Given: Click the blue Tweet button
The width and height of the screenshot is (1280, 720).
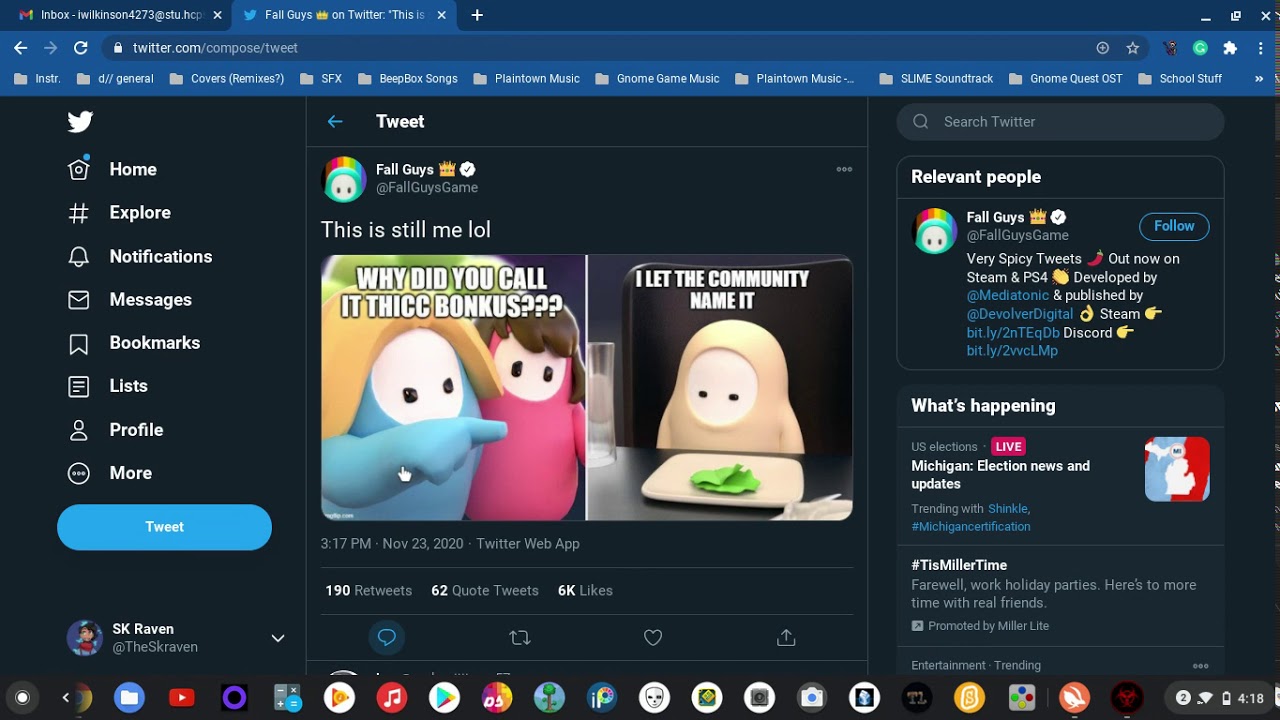Looking at the screenshot, I should [164, 527].
